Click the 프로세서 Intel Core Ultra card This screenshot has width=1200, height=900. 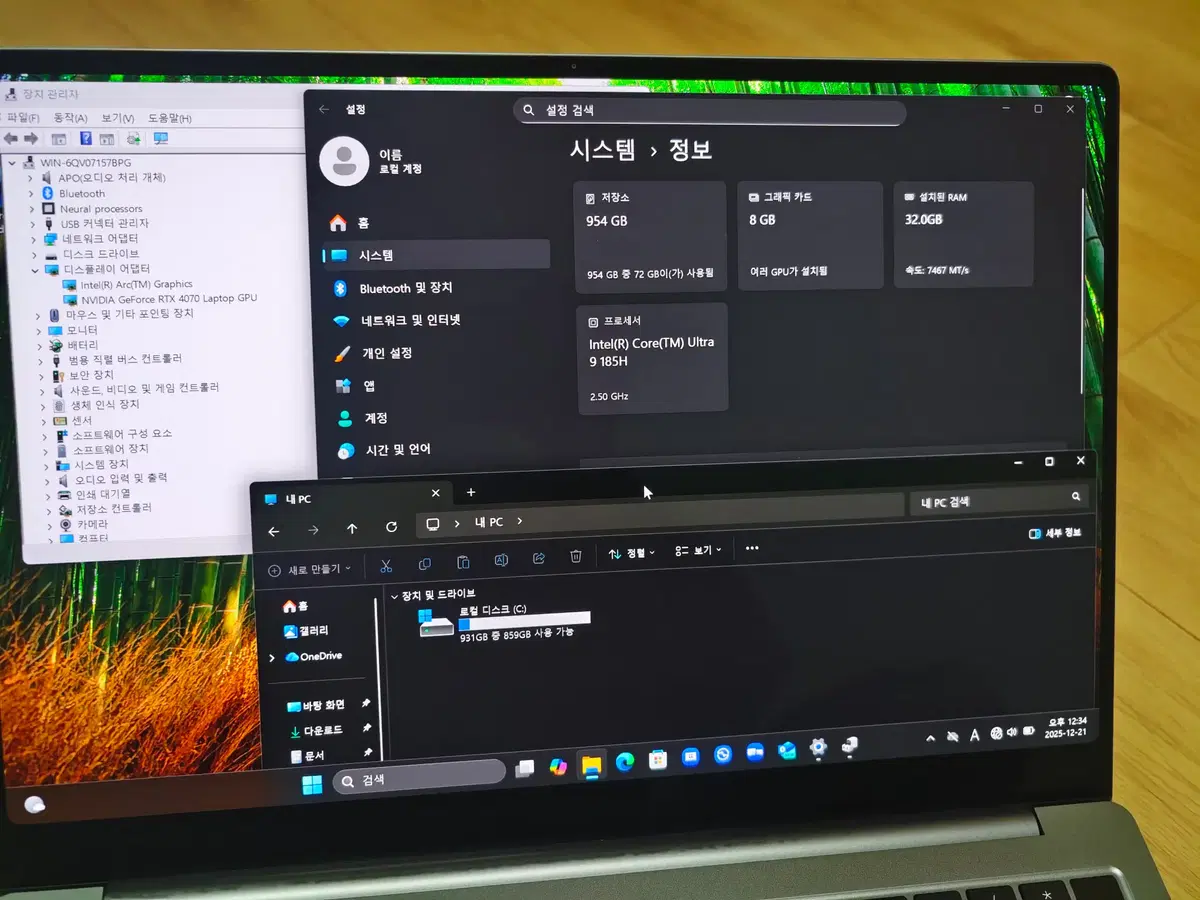(x=652, y=358)
